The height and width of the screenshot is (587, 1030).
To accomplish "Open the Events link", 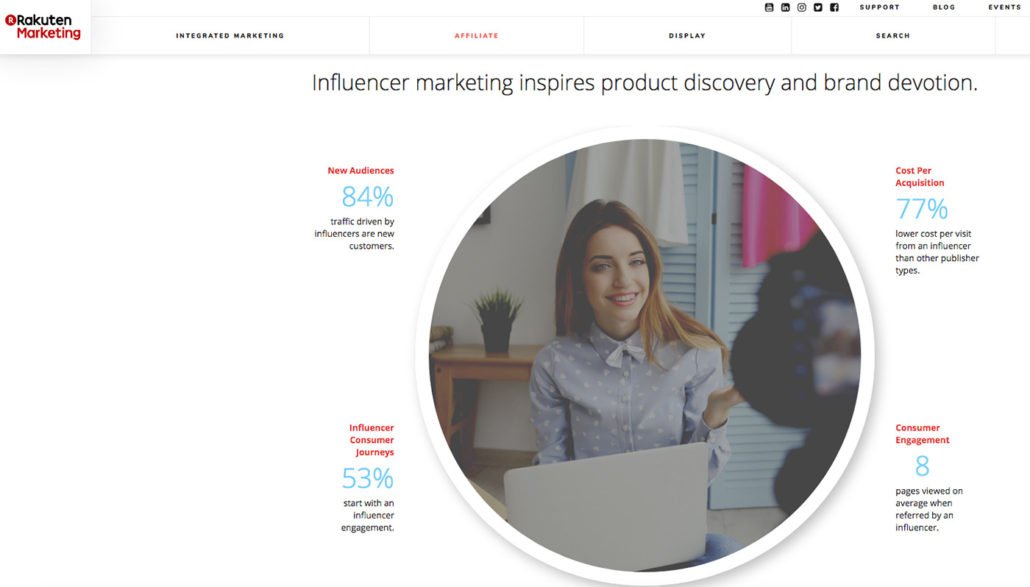I will coord(1004,7).
